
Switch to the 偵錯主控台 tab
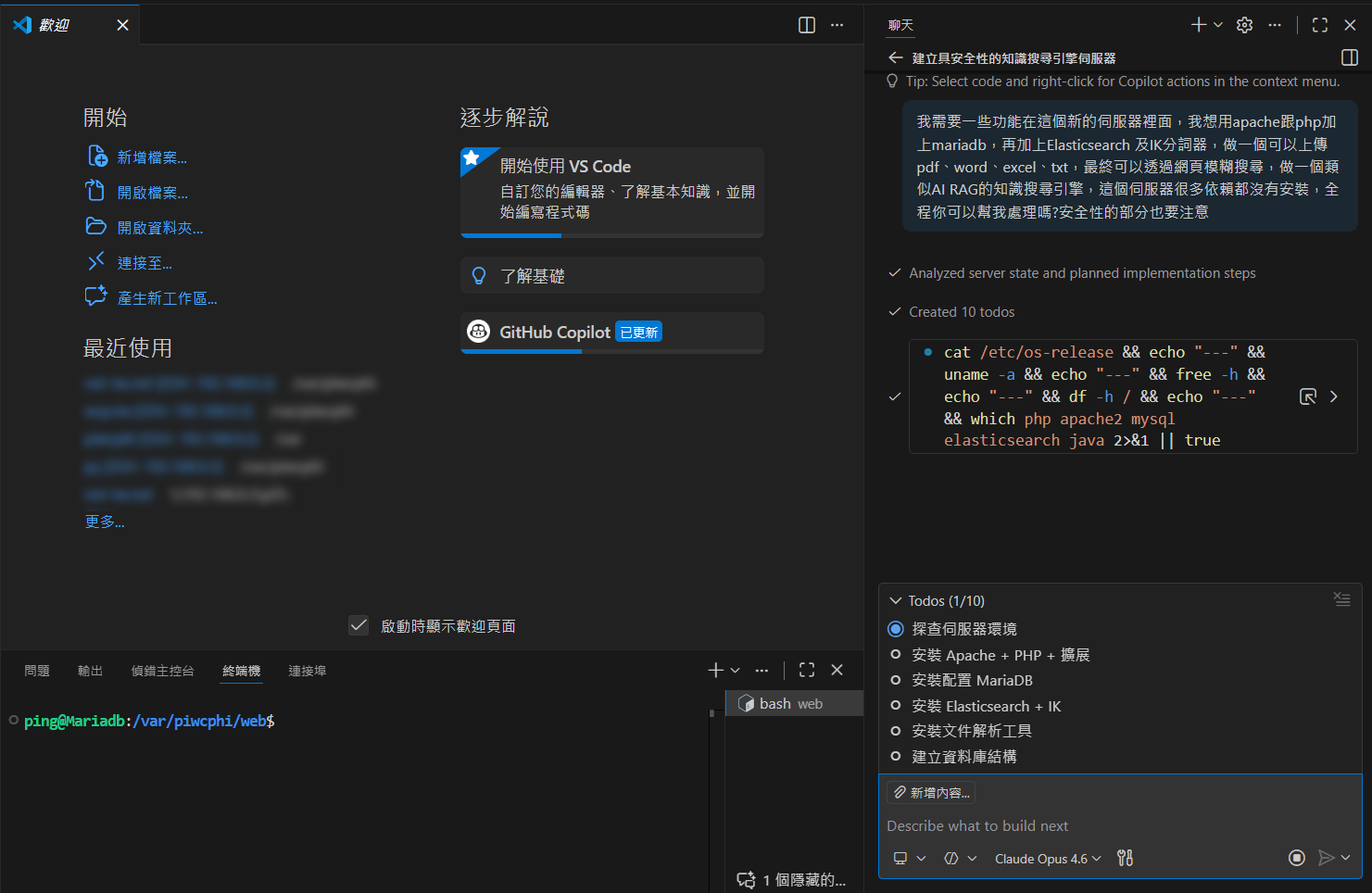click(163, 671)
